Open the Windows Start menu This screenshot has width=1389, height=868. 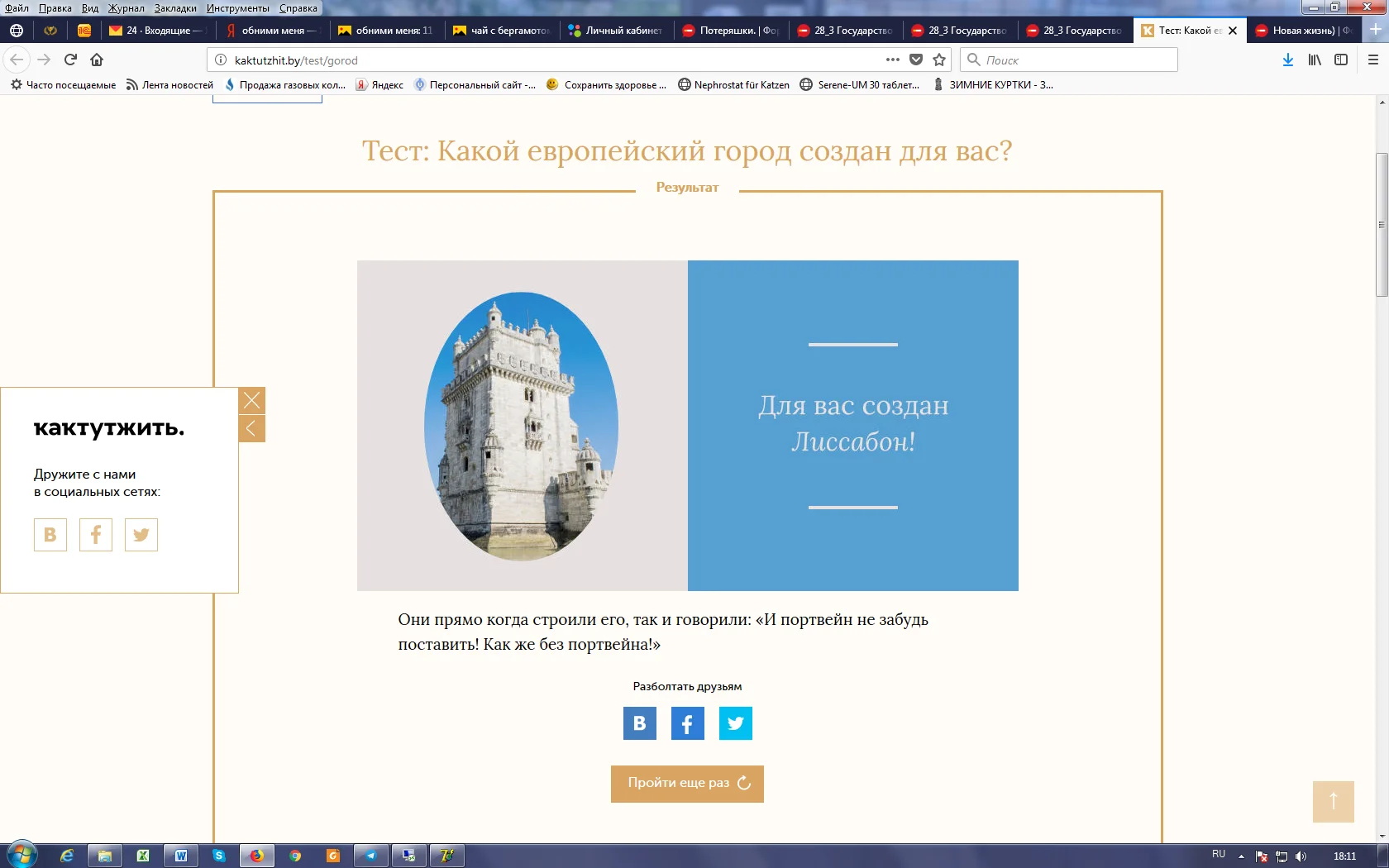21,856
